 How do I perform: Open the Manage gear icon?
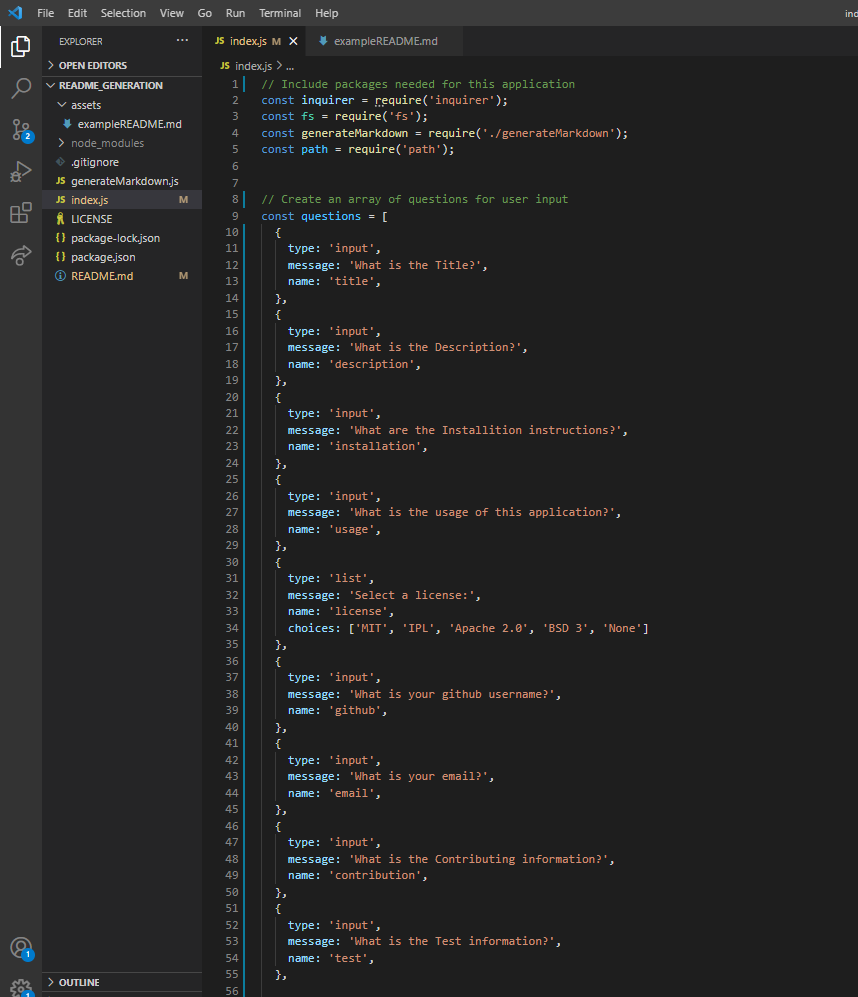coord(20,986)
